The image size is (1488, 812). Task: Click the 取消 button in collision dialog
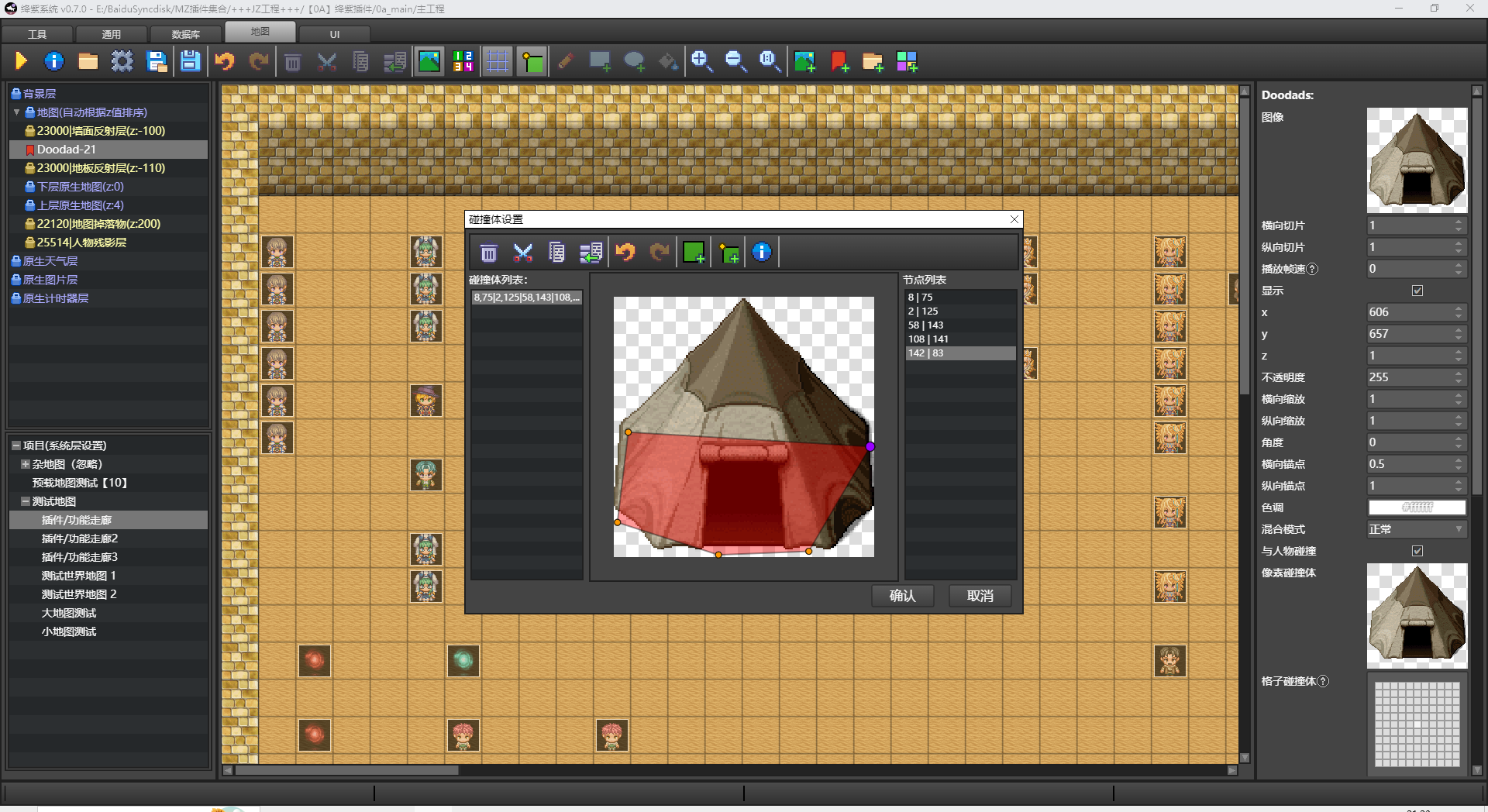[x=980, y=596]
